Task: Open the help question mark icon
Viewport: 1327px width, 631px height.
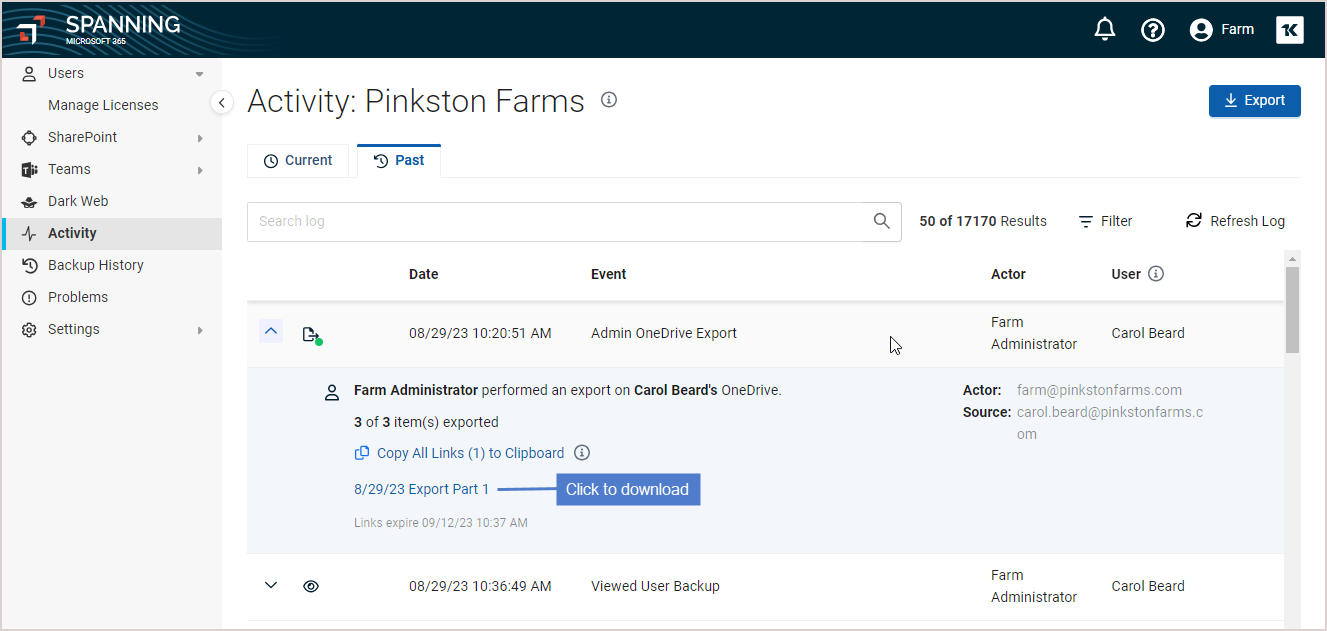Action: pos(1153,30)
